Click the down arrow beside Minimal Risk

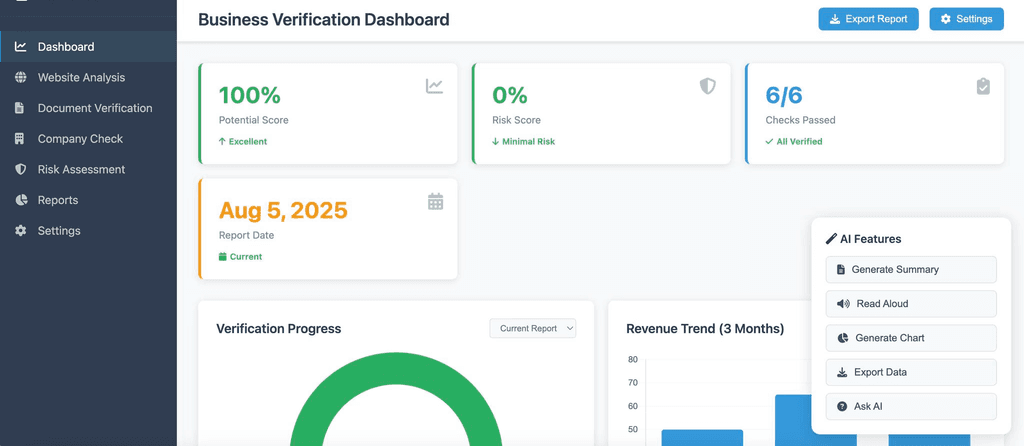pyautogui.click(x=496, y=142)
